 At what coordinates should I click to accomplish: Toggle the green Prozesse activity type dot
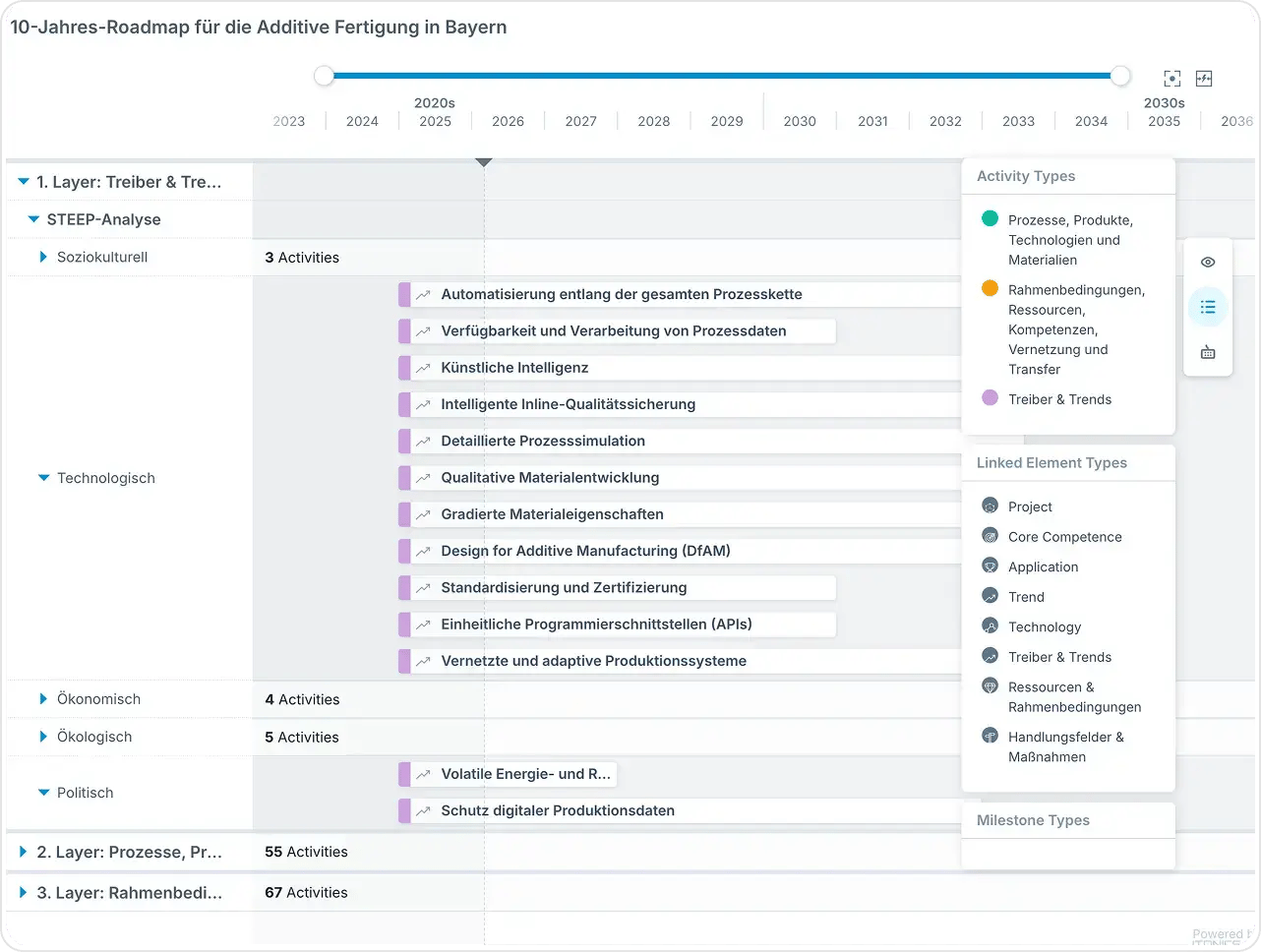coord(989,218)
